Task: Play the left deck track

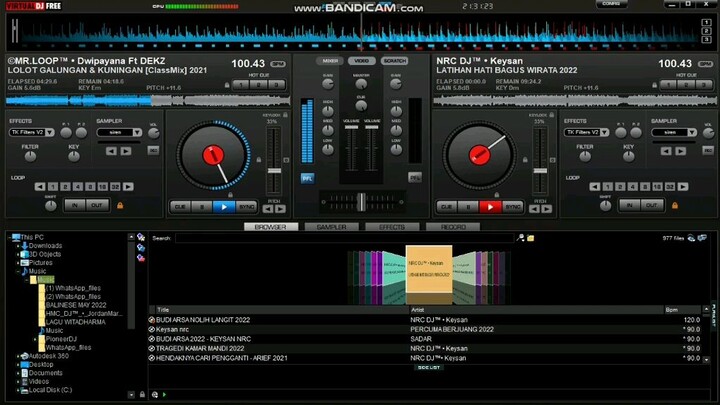Action: [224, 207]
